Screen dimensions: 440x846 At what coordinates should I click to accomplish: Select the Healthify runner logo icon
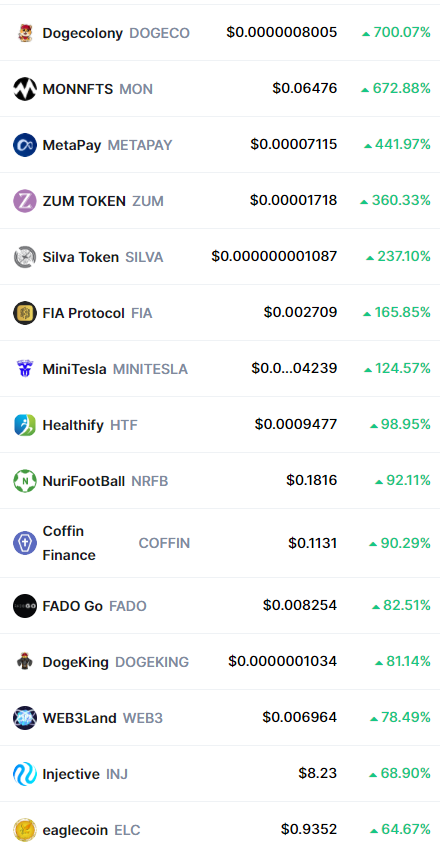[25, 425]
